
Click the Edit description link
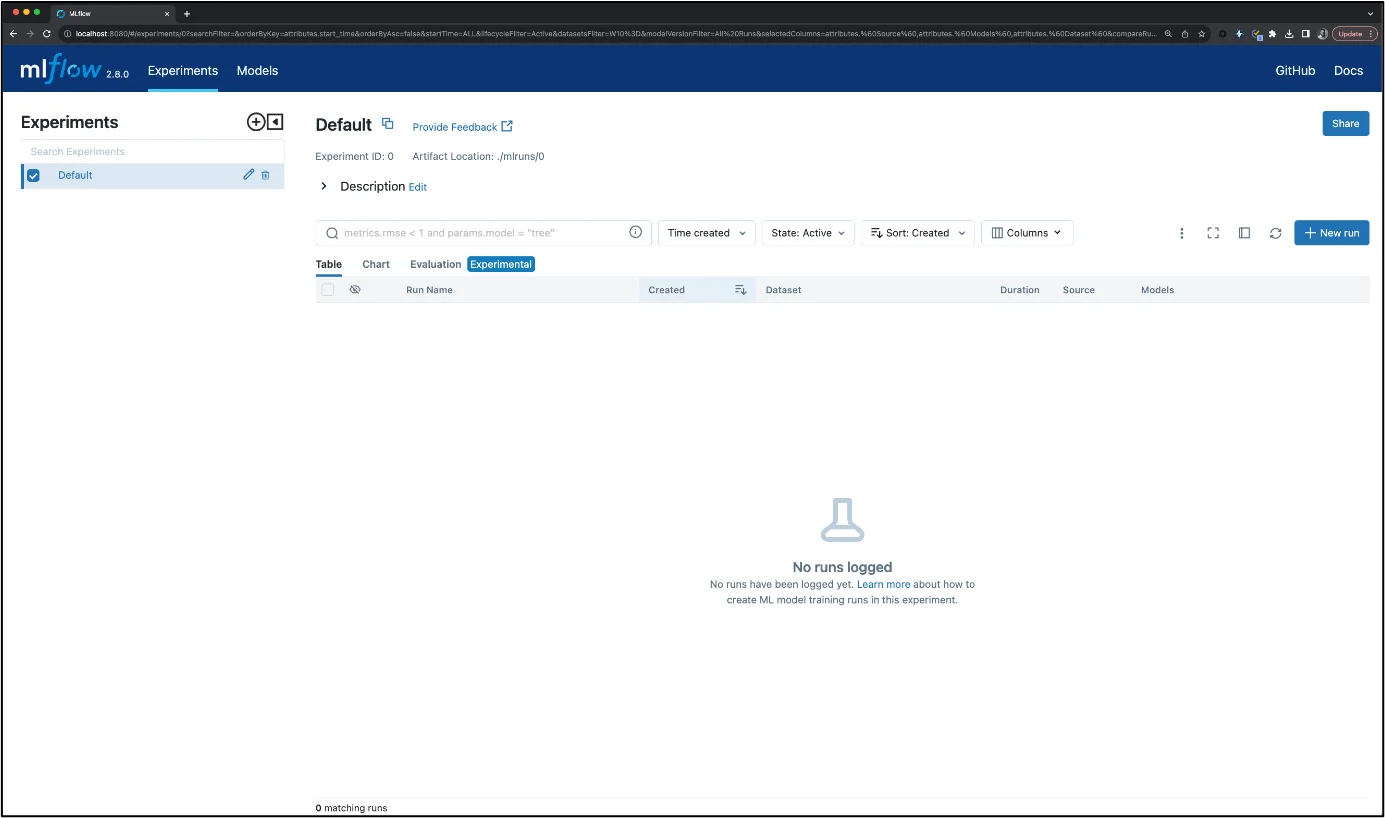click(x=418, y=187)
